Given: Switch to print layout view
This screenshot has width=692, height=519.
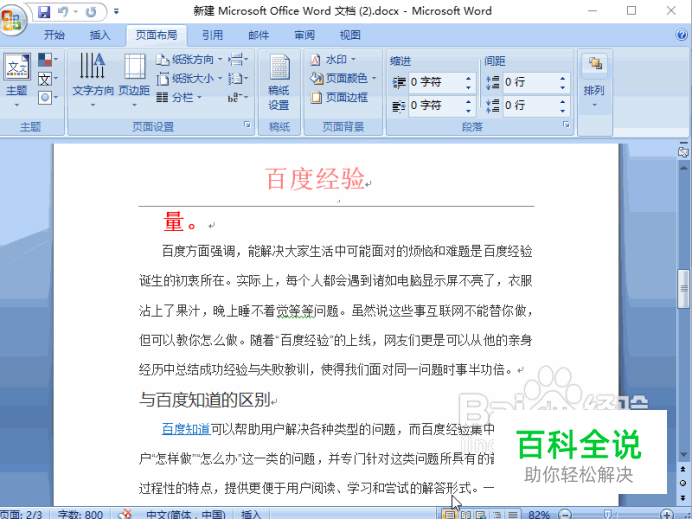Looking at the screenshot, I should [449, 515].
